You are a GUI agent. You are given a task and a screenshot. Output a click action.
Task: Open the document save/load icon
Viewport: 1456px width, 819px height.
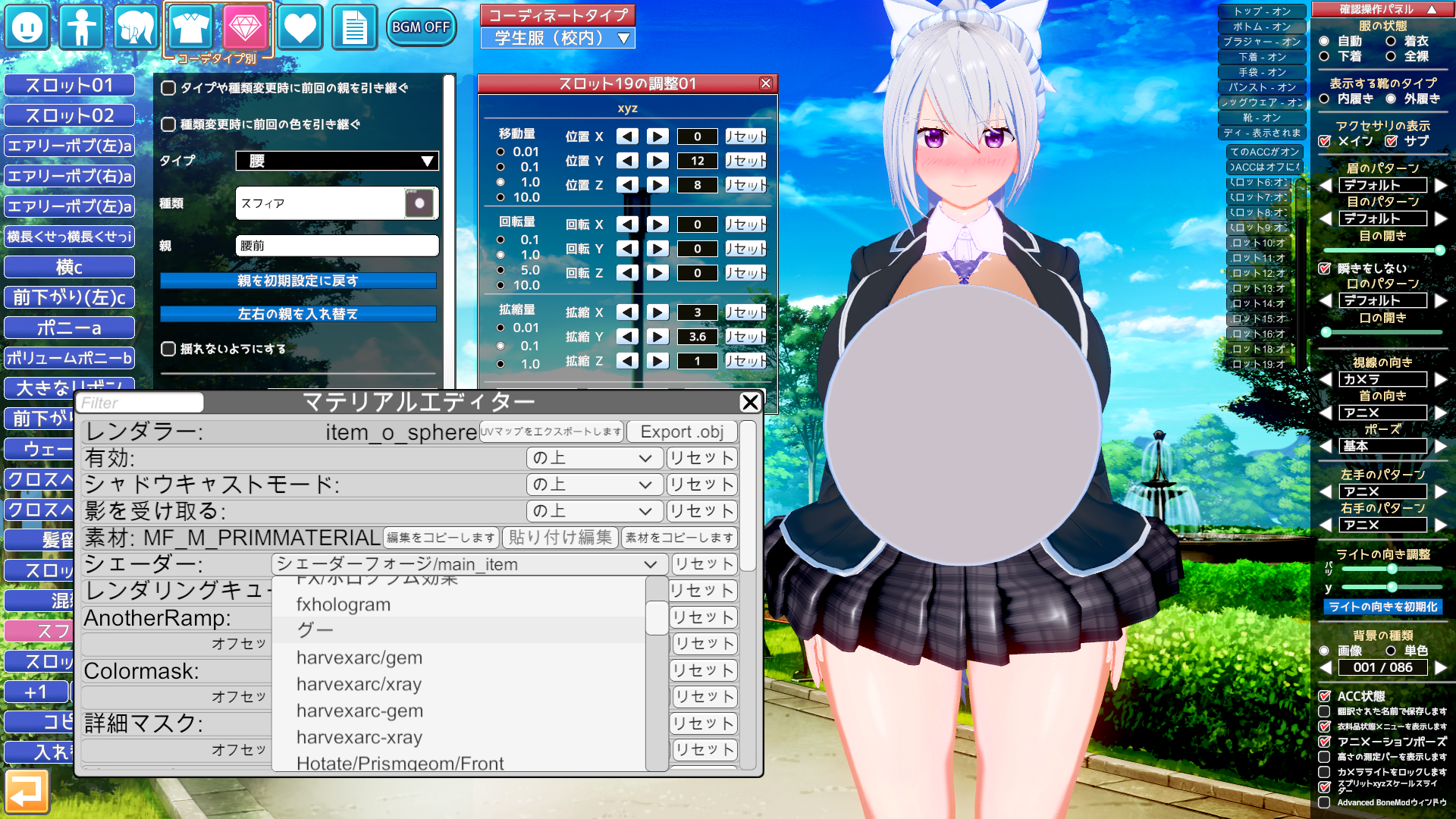(354, 27)
